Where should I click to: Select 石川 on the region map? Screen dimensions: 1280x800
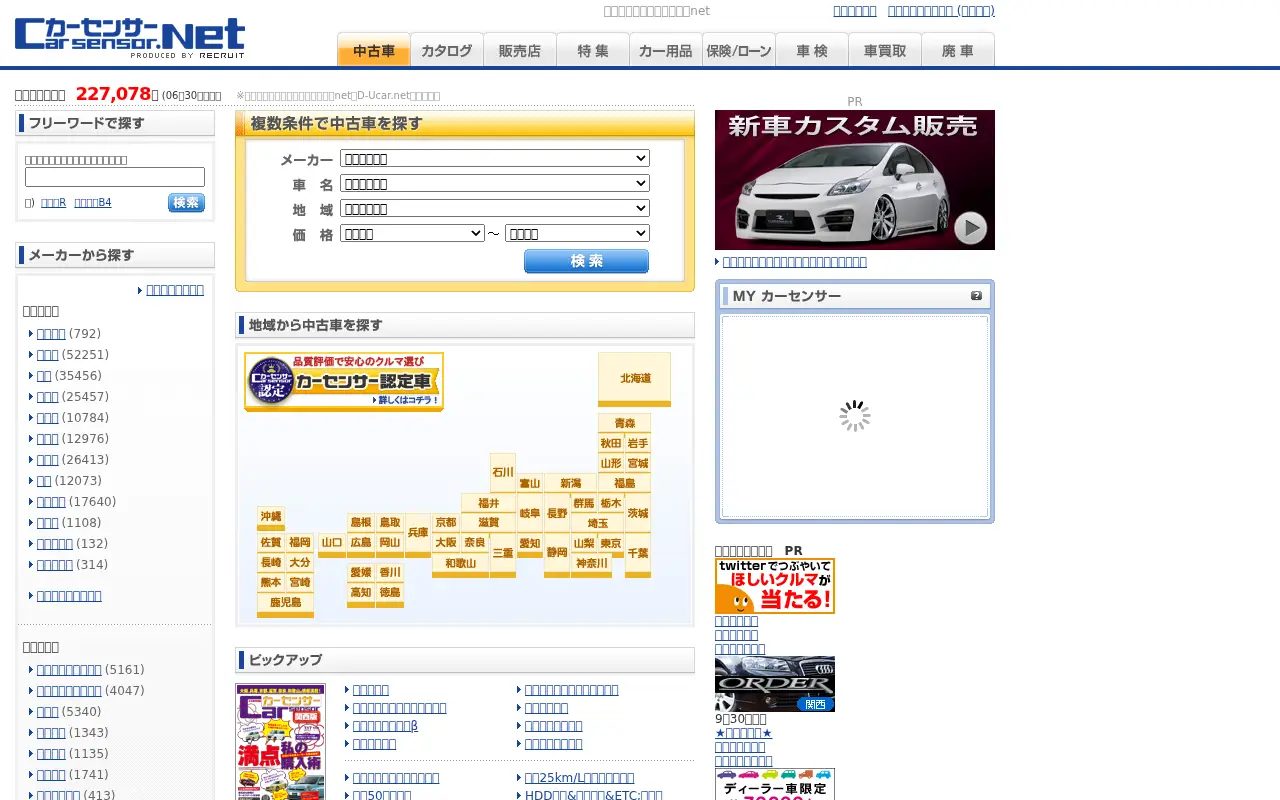(503, 473)
